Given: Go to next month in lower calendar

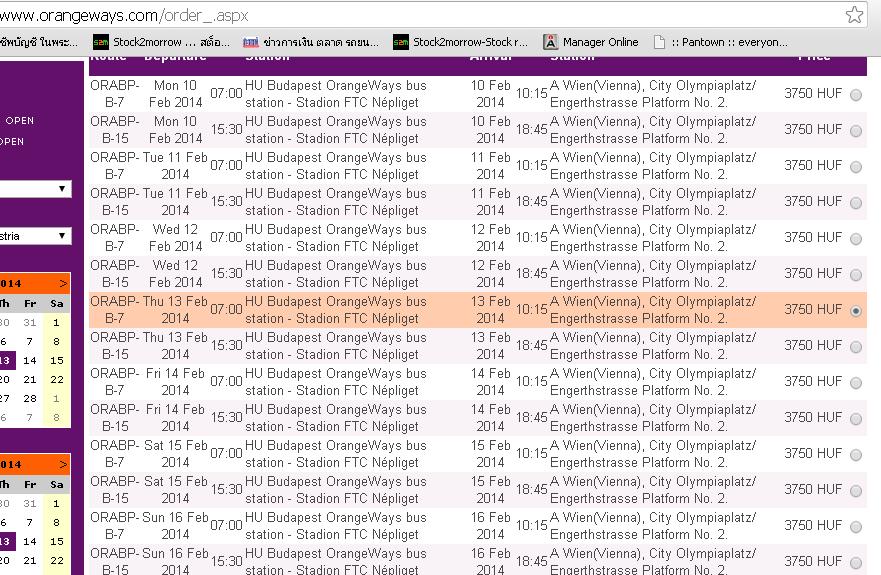Looking at the screenshot, I should coord(63,464).
